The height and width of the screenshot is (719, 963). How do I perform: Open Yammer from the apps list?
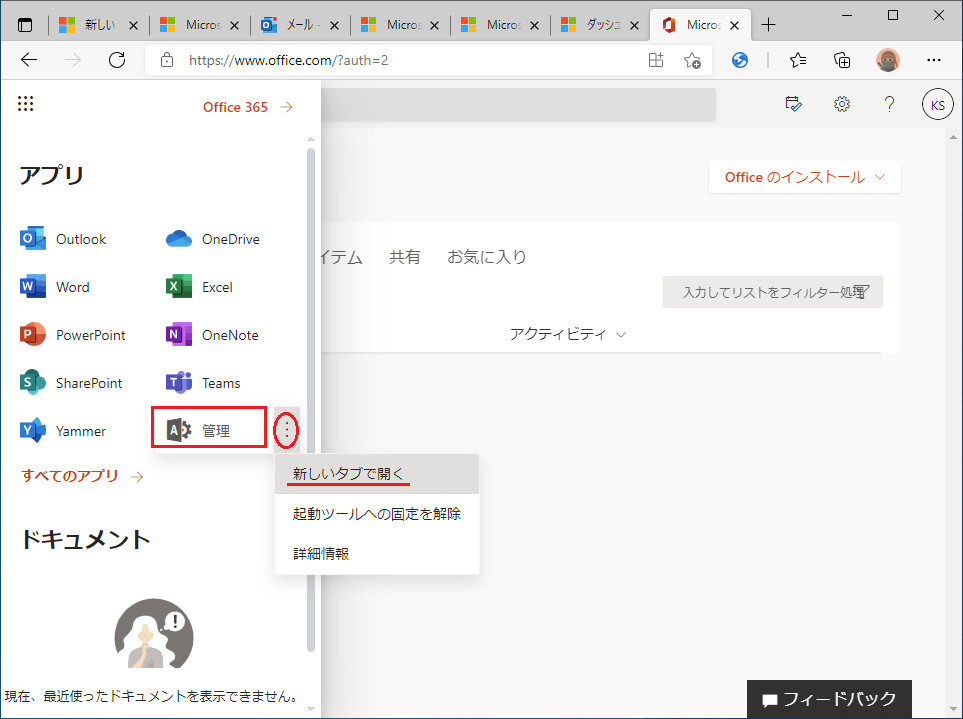click(63, 430)
